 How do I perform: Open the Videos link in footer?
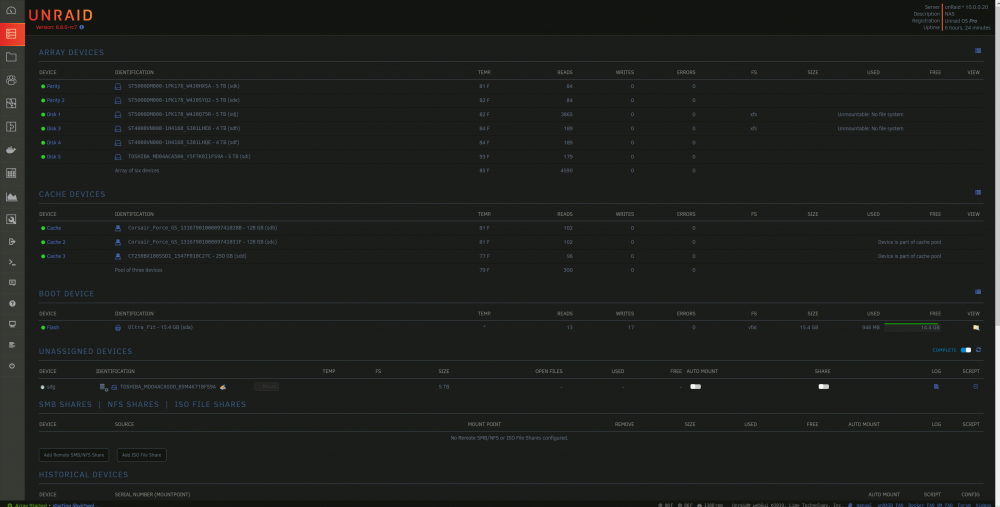(983, 504)
